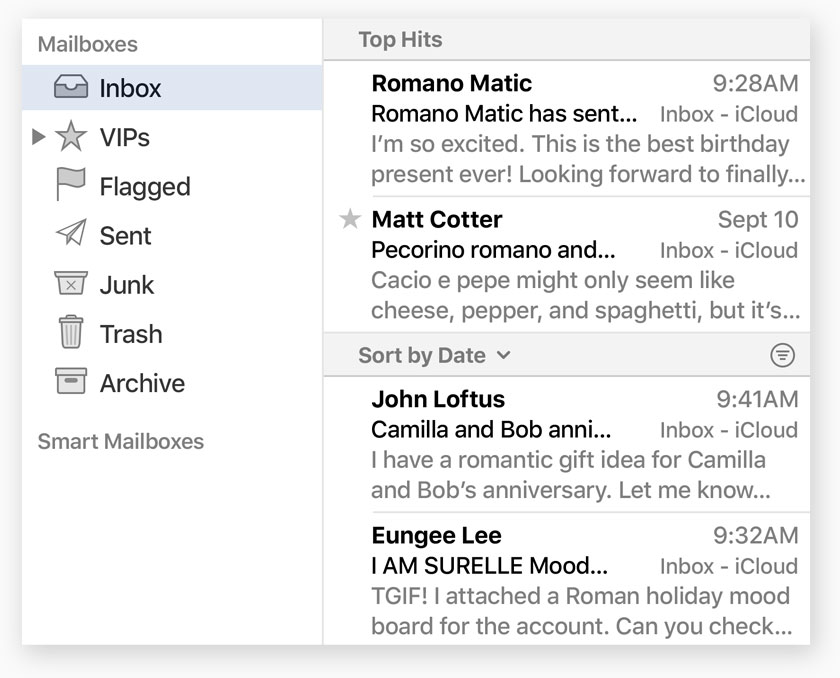840x678 pixels.
Task: Open Pecorino romano email subject line
Action: (492, 250)
